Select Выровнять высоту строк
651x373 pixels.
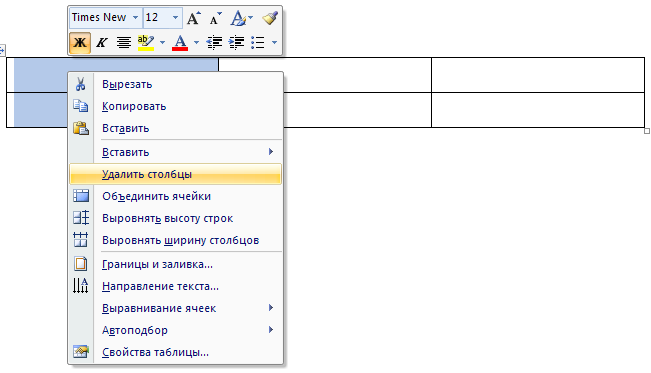[176, 218]
